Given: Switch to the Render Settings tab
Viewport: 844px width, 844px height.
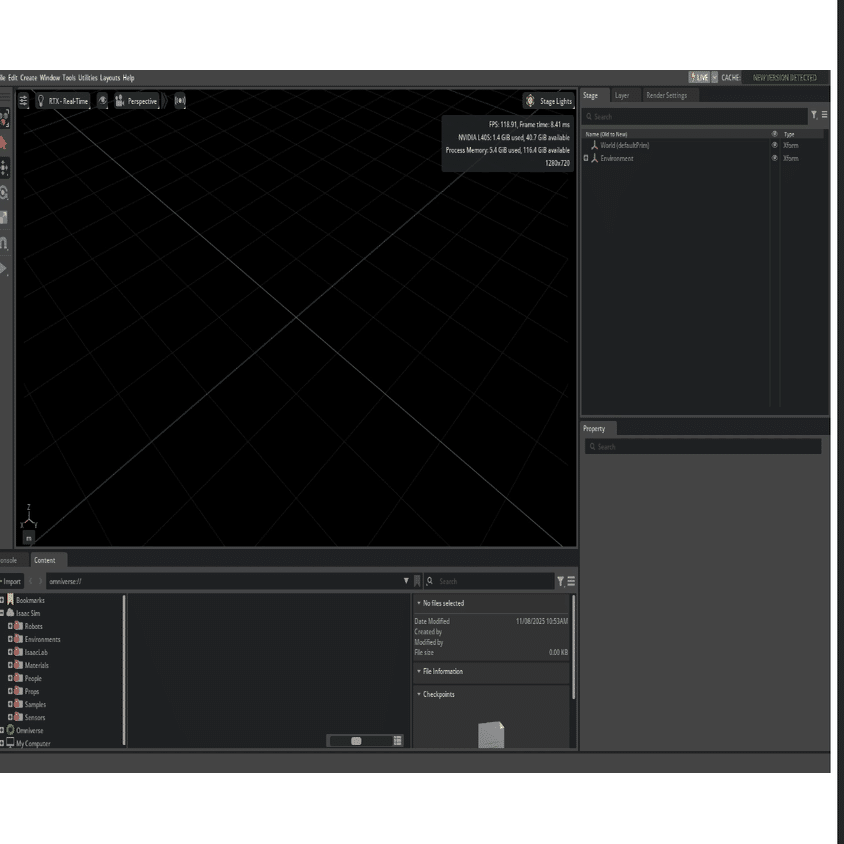Looking at the screenshot, I should point(666,95).
